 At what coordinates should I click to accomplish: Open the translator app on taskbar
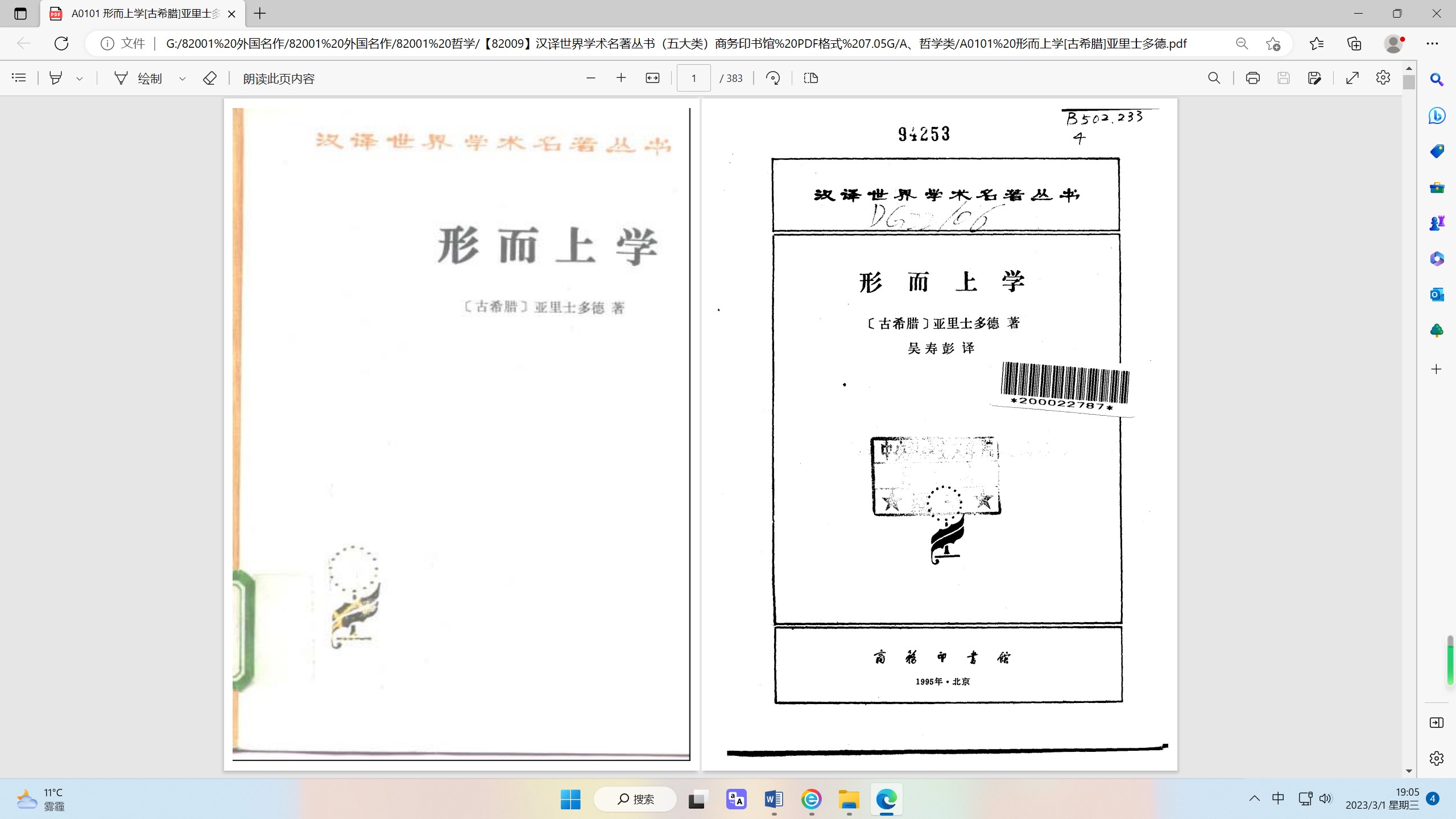pyautogui.click(x=736, y=799)
